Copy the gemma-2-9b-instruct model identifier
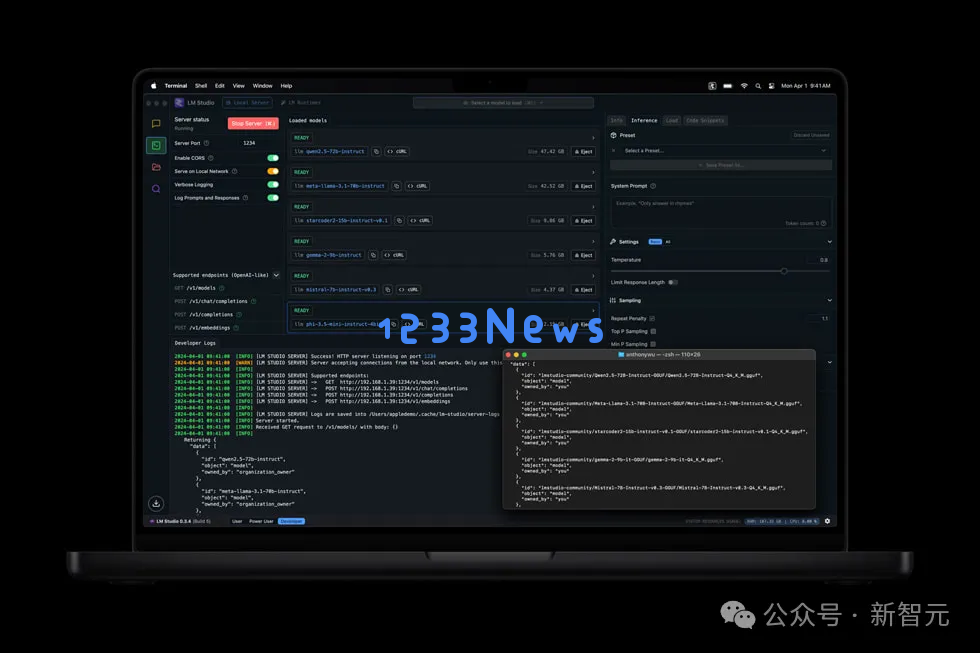 click(x=373, y=255)
